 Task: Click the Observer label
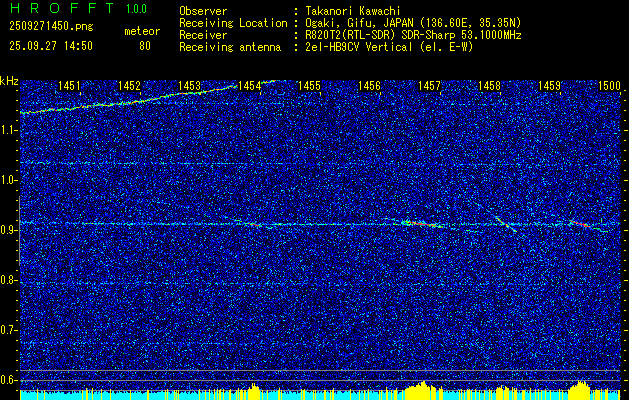[203, 11]
